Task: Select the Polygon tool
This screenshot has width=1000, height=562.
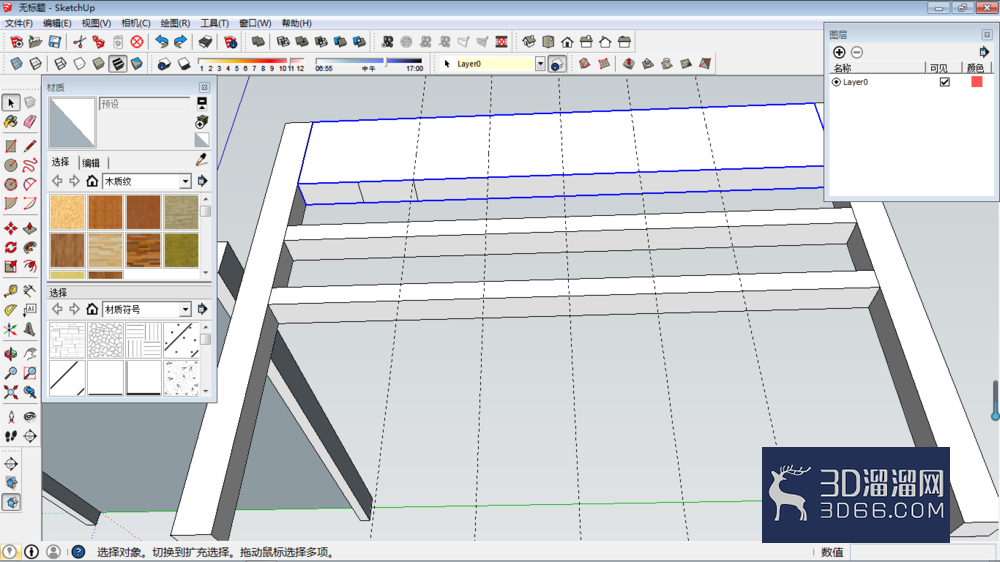Action: tap(11, 184)
